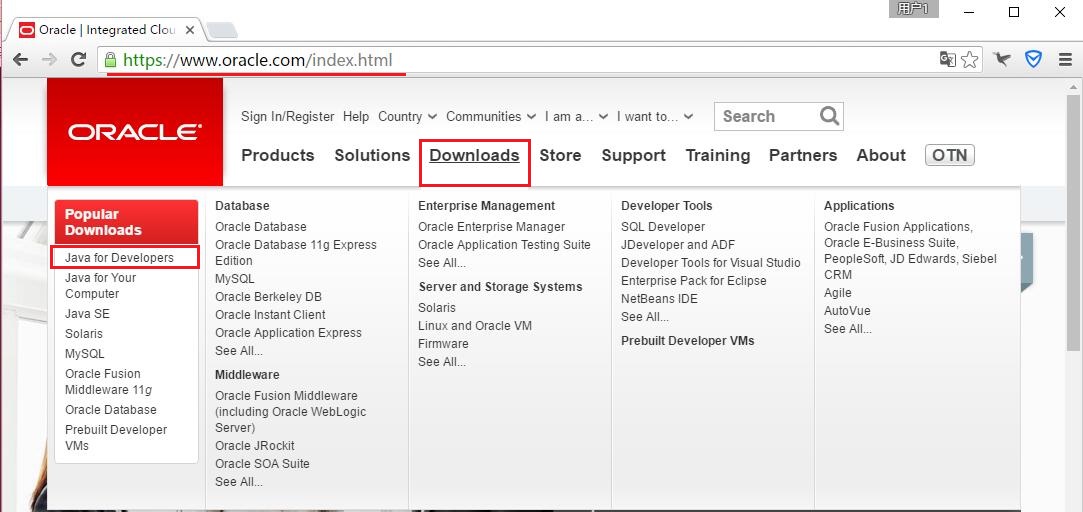
Task: Open the Support menu
Action: coord(633,156)
